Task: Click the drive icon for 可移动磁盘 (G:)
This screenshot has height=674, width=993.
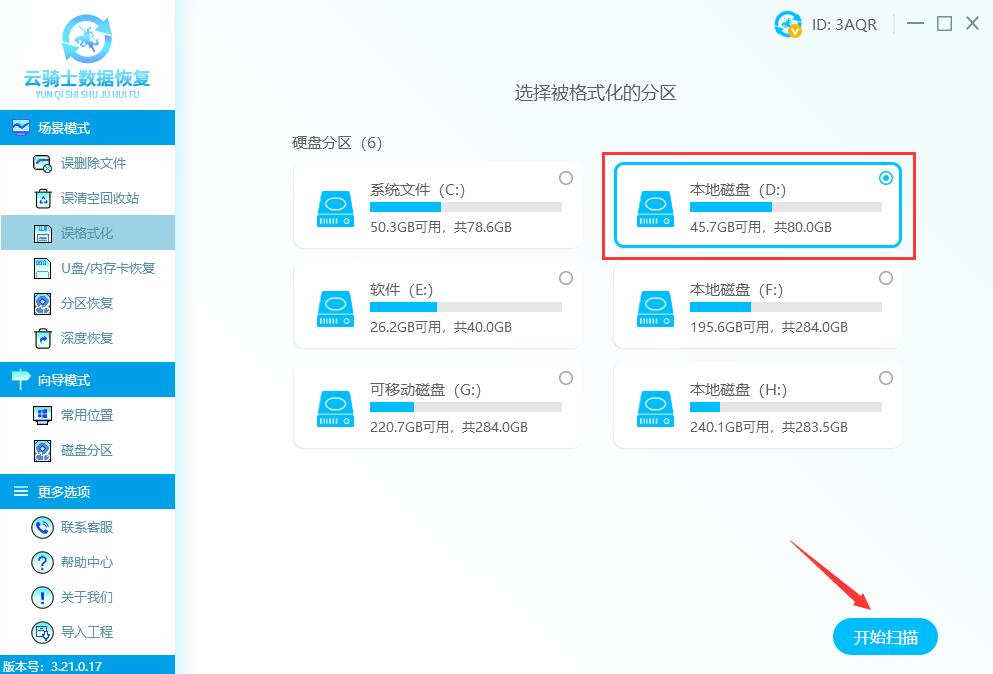Action: pos(335,409)
